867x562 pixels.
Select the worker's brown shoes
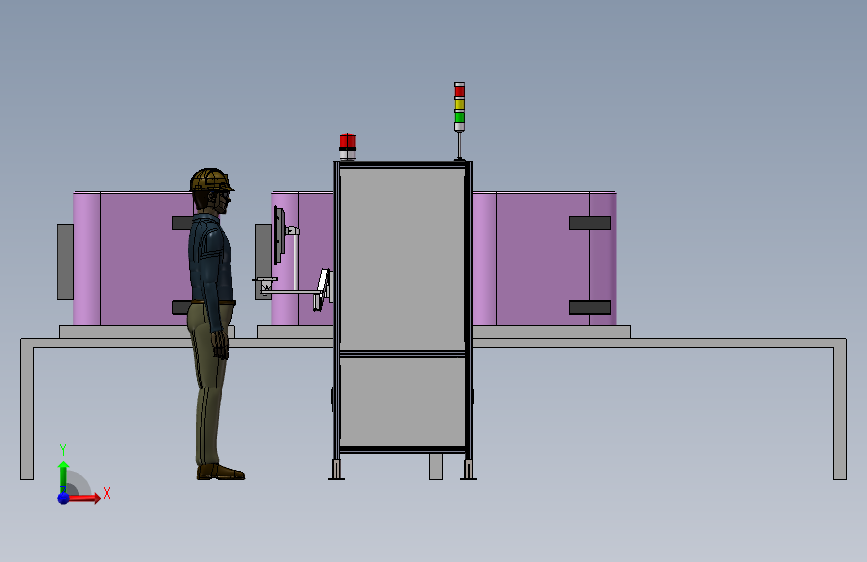point(220,472)
